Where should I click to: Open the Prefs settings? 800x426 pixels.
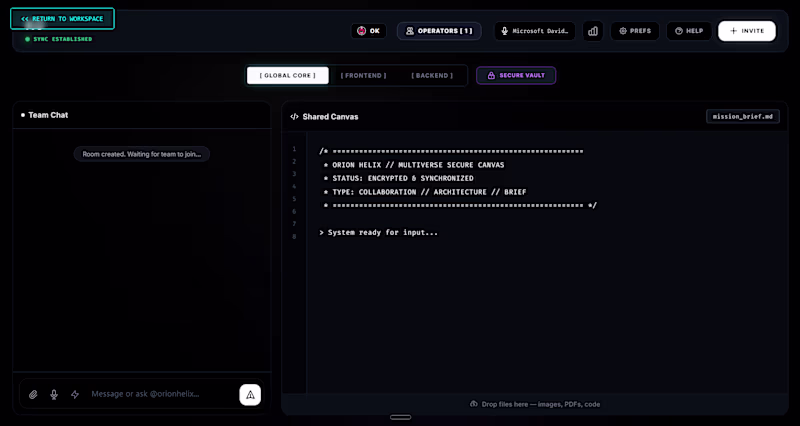coord(635,31)
